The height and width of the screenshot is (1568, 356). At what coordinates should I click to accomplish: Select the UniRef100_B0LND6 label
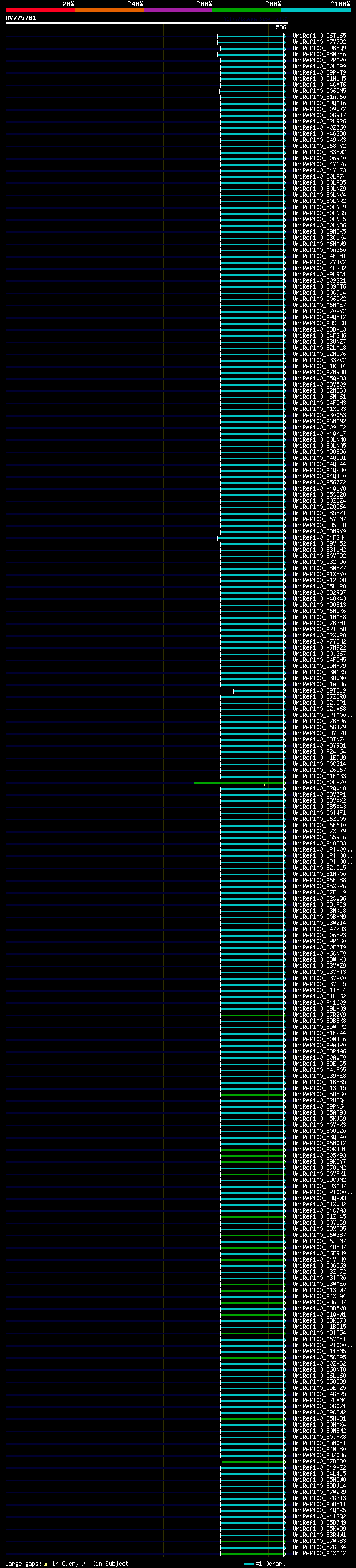[319, 226]
